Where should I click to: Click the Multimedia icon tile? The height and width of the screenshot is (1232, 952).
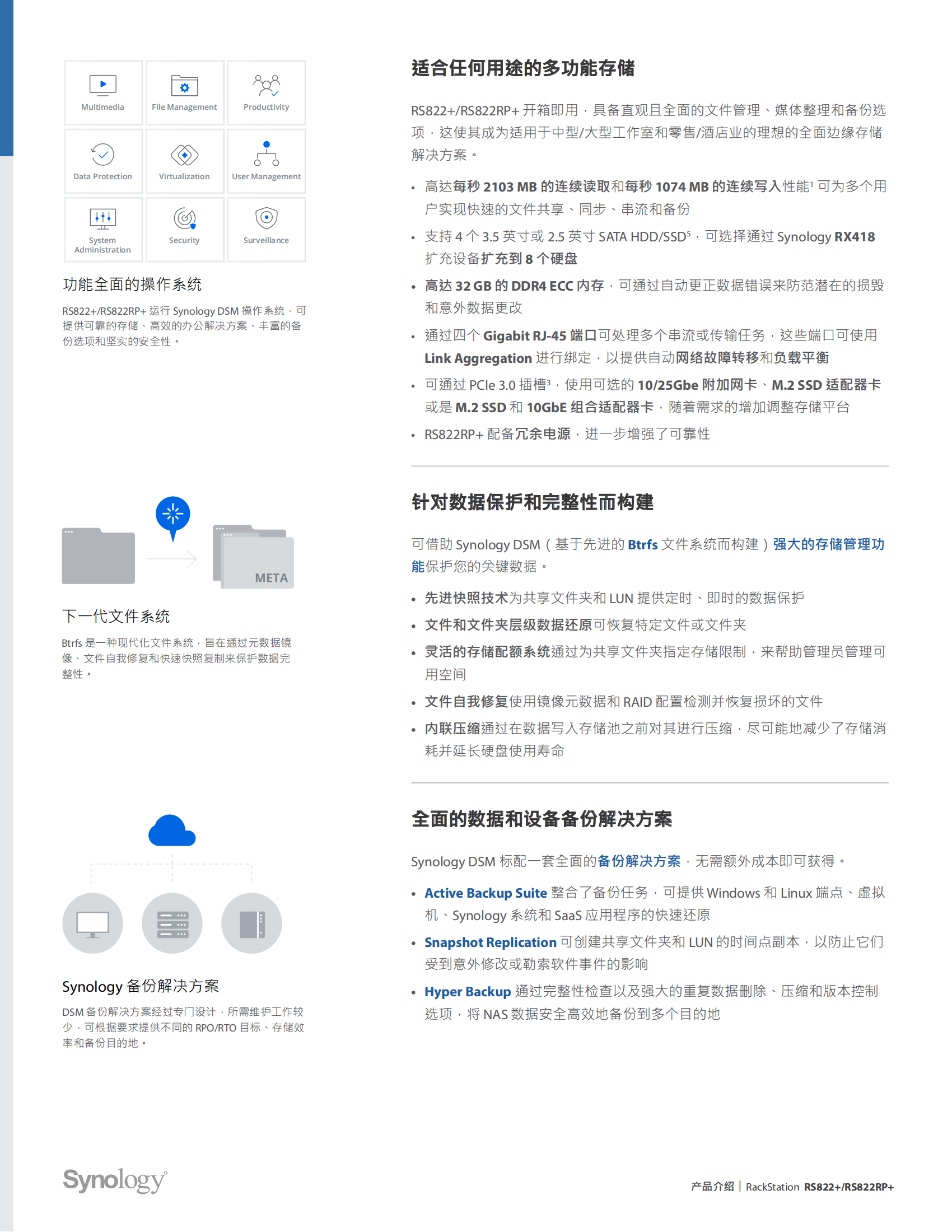(x=102, y=92)
